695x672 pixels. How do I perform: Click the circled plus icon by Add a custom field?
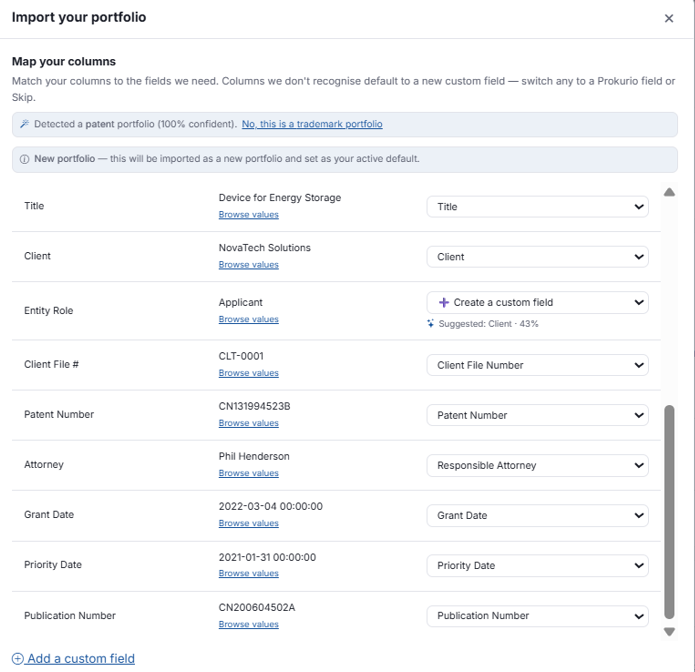coord(18,659)
